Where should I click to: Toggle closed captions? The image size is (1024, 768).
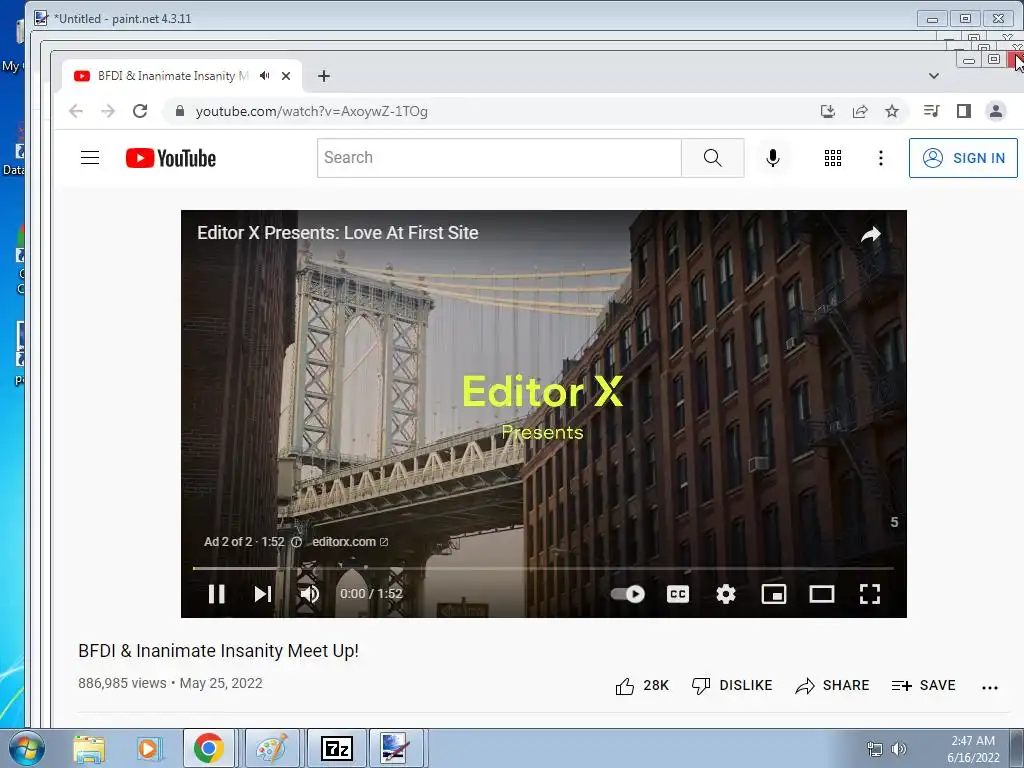(678, 594)
